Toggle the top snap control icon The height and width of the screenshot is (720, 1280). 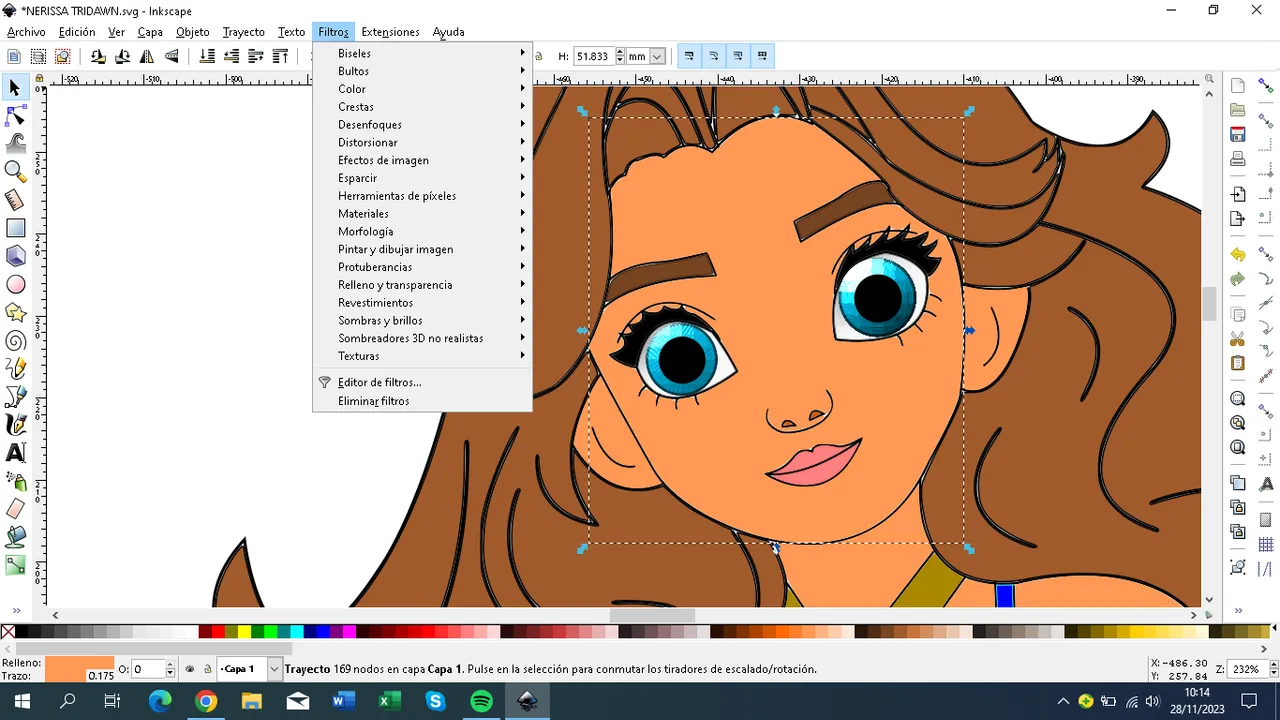tap(1266, 87)
